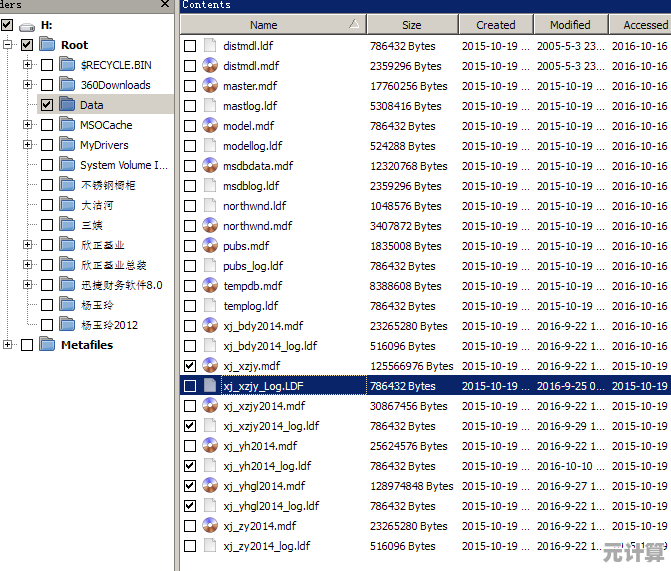Select the model.mdf file name
This screenshot has width=671, height=571.
click(x=248, y=126)
